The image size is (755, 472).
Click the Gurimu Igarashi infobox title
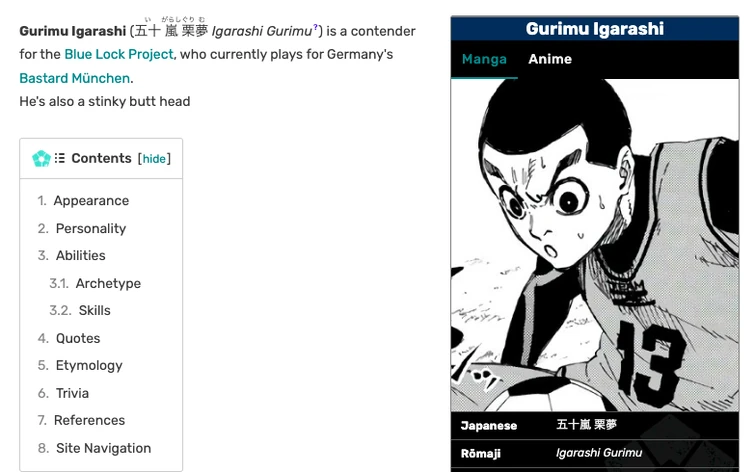coord(595,29)
